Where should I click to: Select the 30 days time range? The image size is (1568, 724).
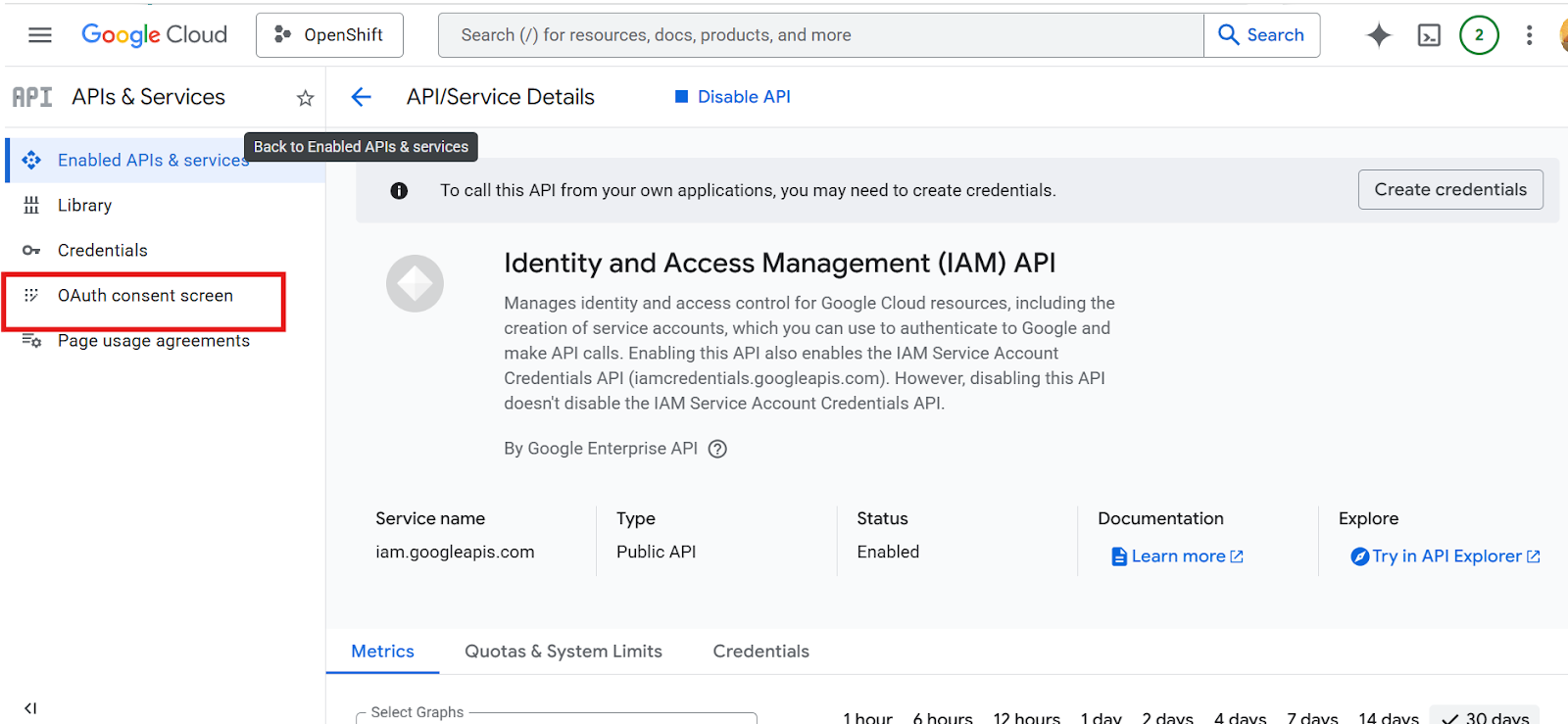click(1485, 717)
